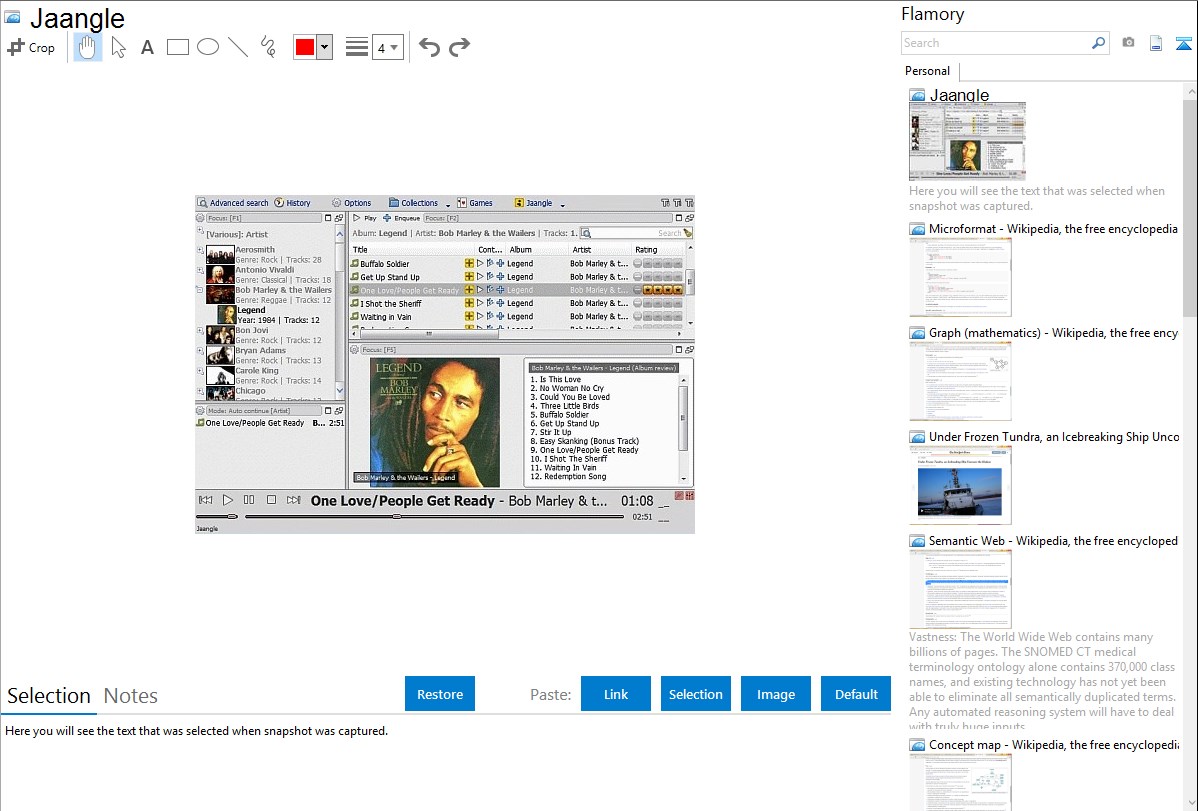Click inside the Flamory search field
1198x811 pixels.
tap(995, 43)
